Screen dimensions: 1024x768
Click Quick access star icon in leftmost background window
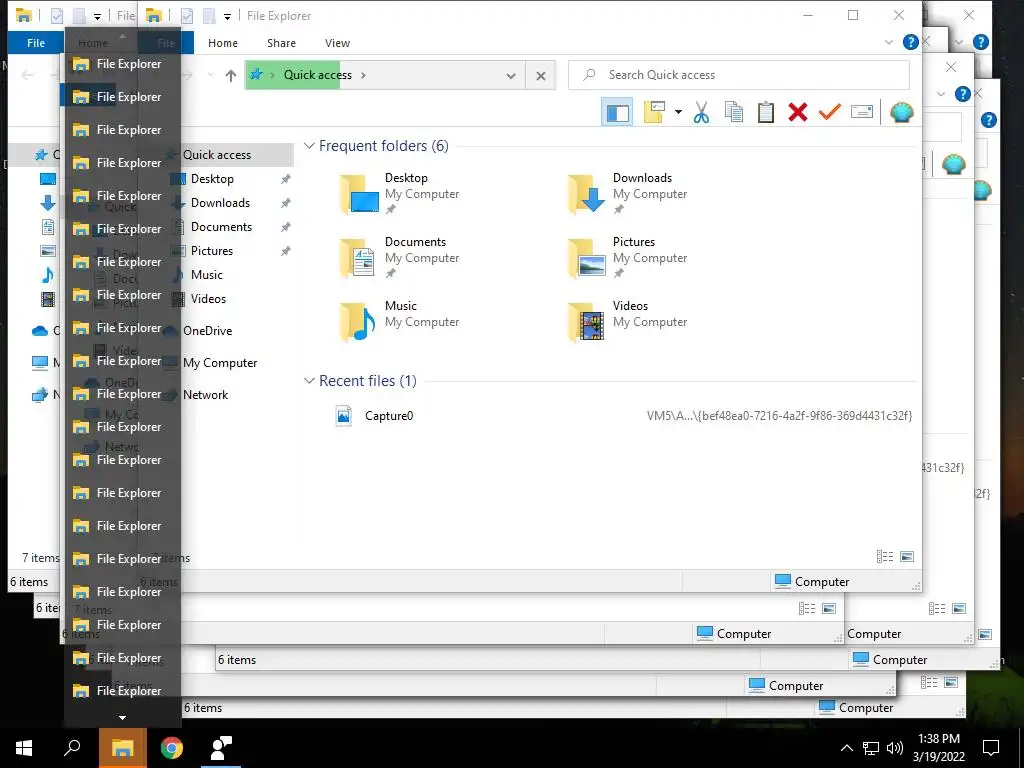(41, 155)
